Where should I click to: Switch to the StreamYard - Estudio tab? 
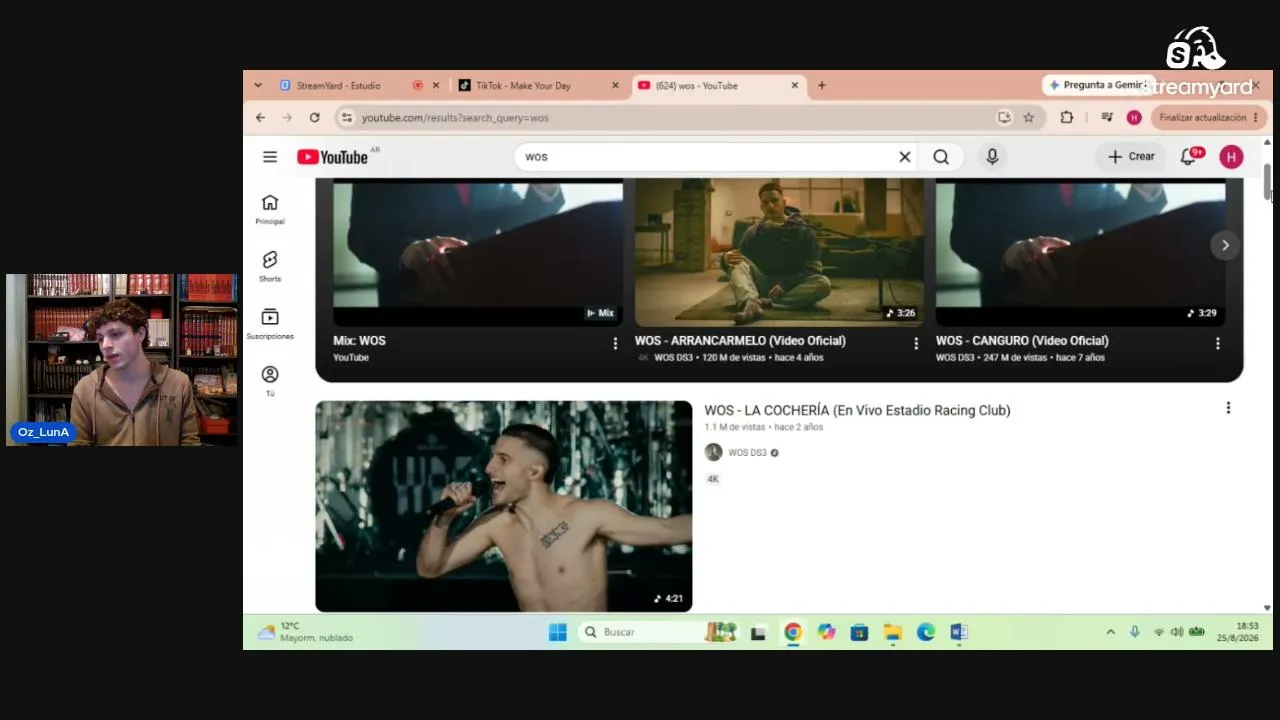click(x=338, y=86)
